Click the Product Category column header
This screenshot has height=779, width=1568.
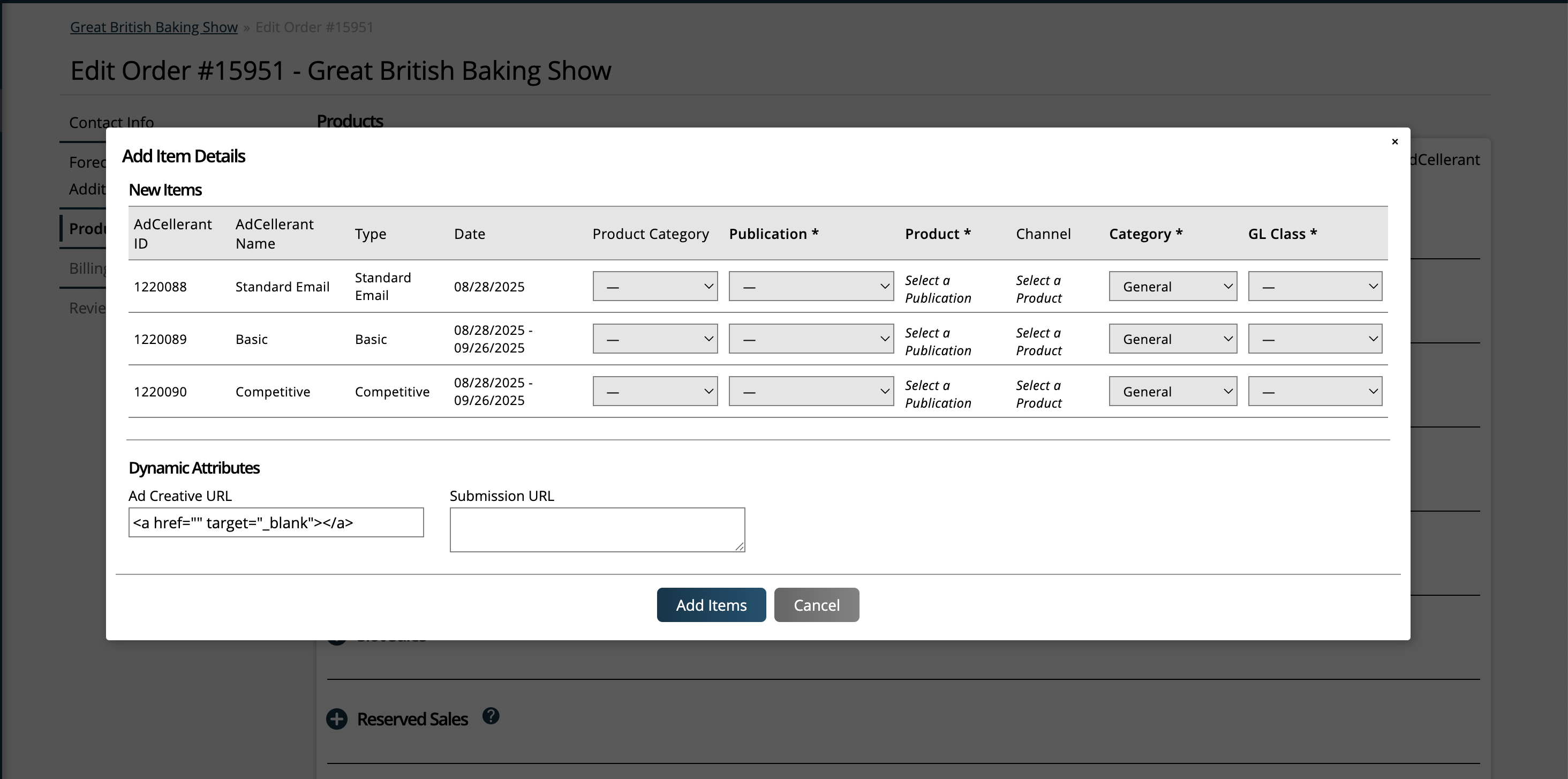(651, 234)
